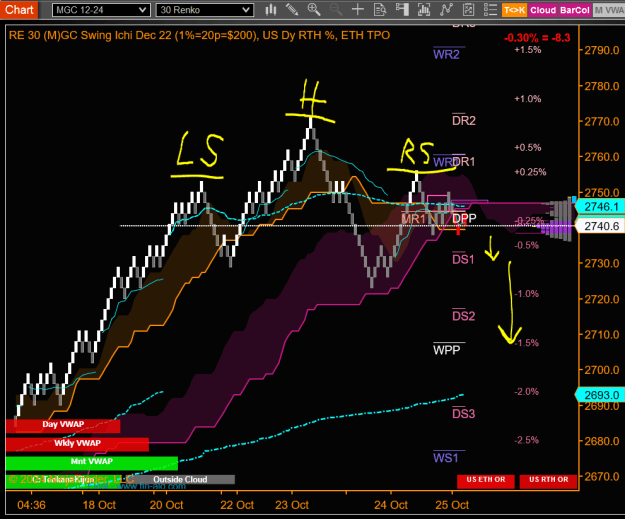Click the 2740.6 white price marker

[x=601, y=226]
